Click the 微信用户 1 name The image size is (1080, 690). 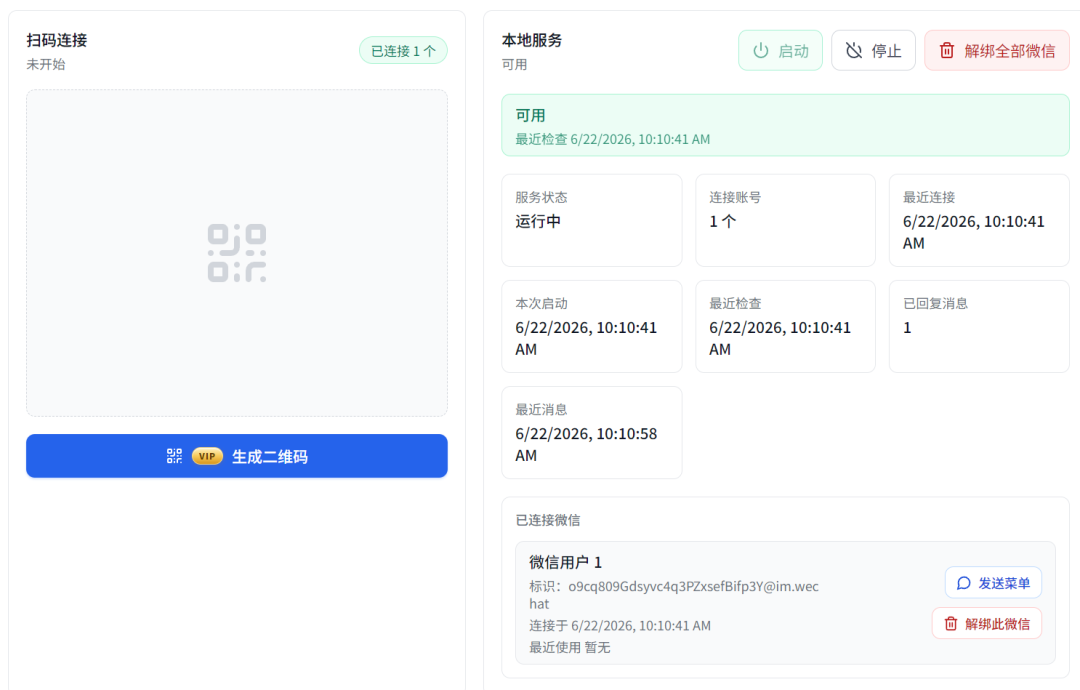(565, 562)
